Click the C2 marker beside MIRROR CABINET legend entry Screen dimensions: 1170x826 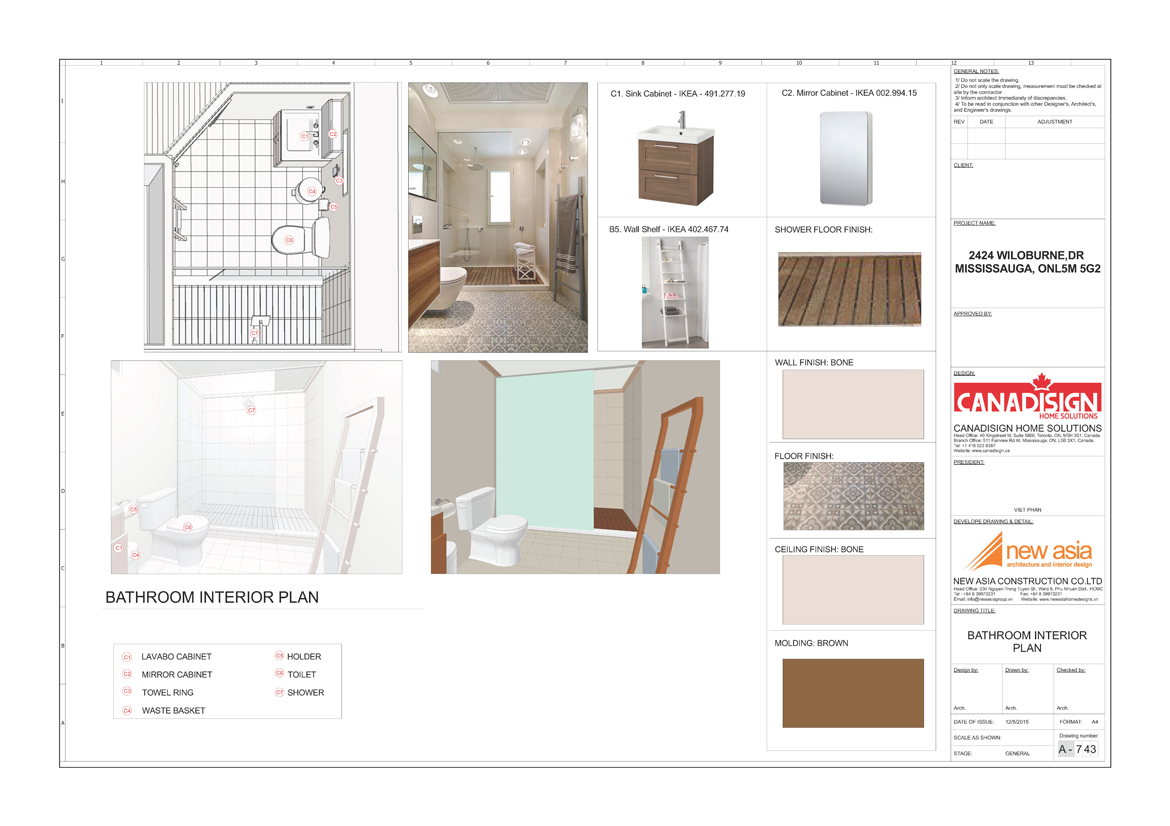(127, 675)
